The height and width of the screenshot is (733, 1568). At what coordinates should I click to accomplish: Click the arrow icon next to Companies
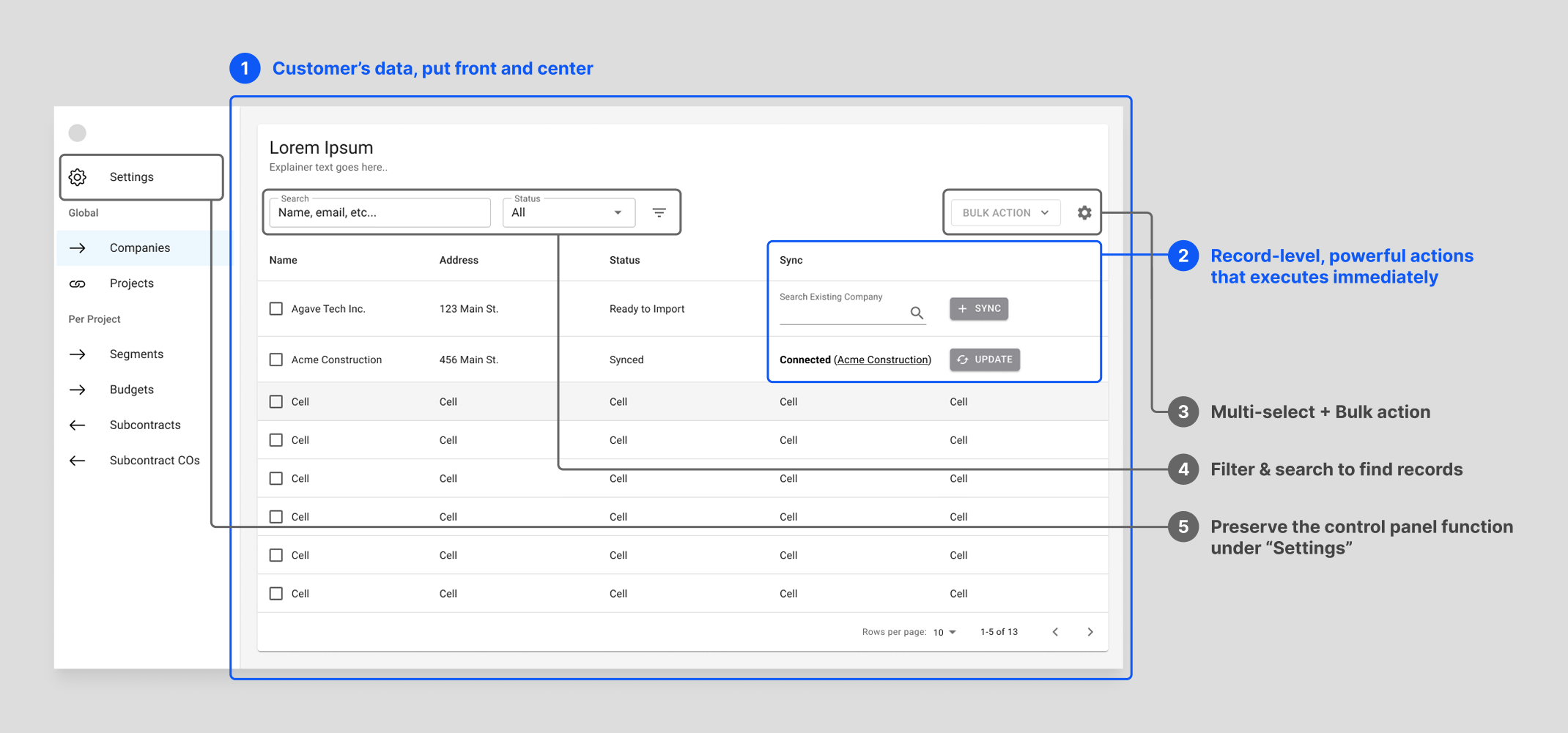[77, 248]
